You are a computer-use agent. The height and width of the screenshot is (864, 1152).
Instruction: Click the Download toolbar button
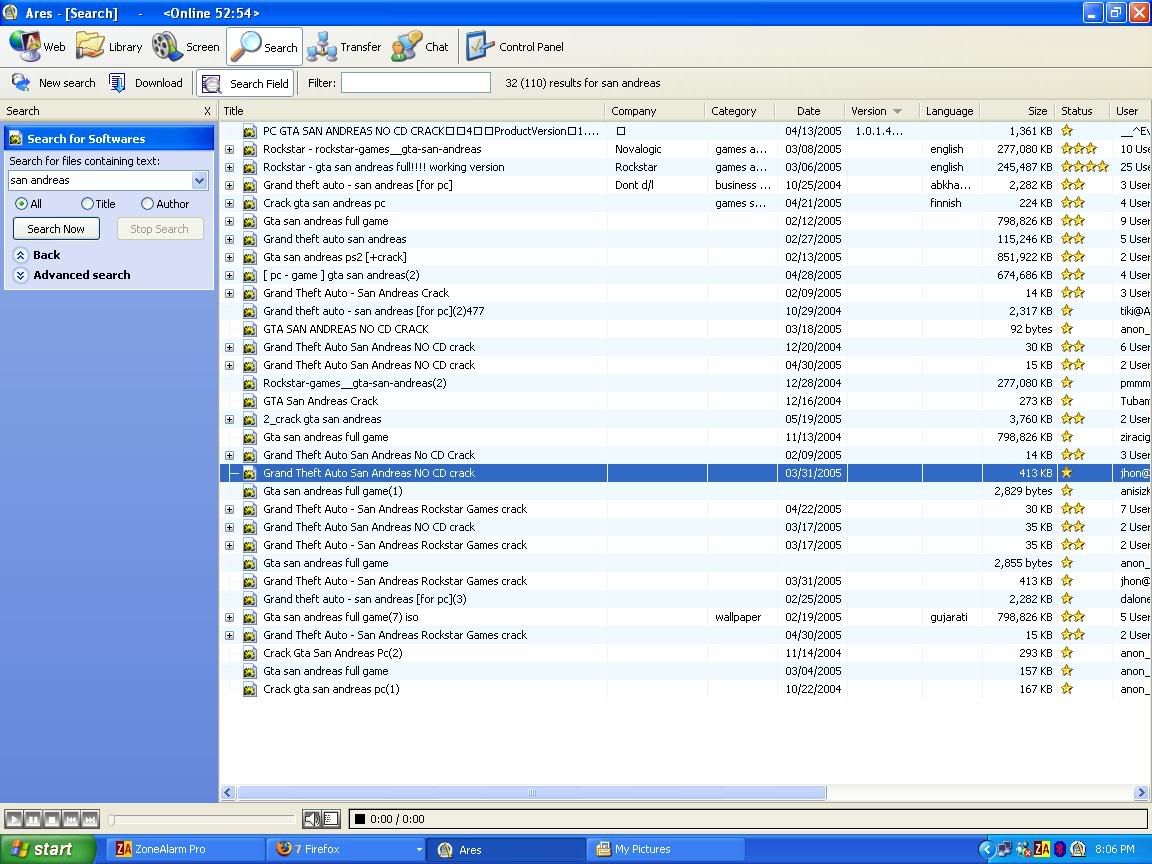click(x=145, y=83)
